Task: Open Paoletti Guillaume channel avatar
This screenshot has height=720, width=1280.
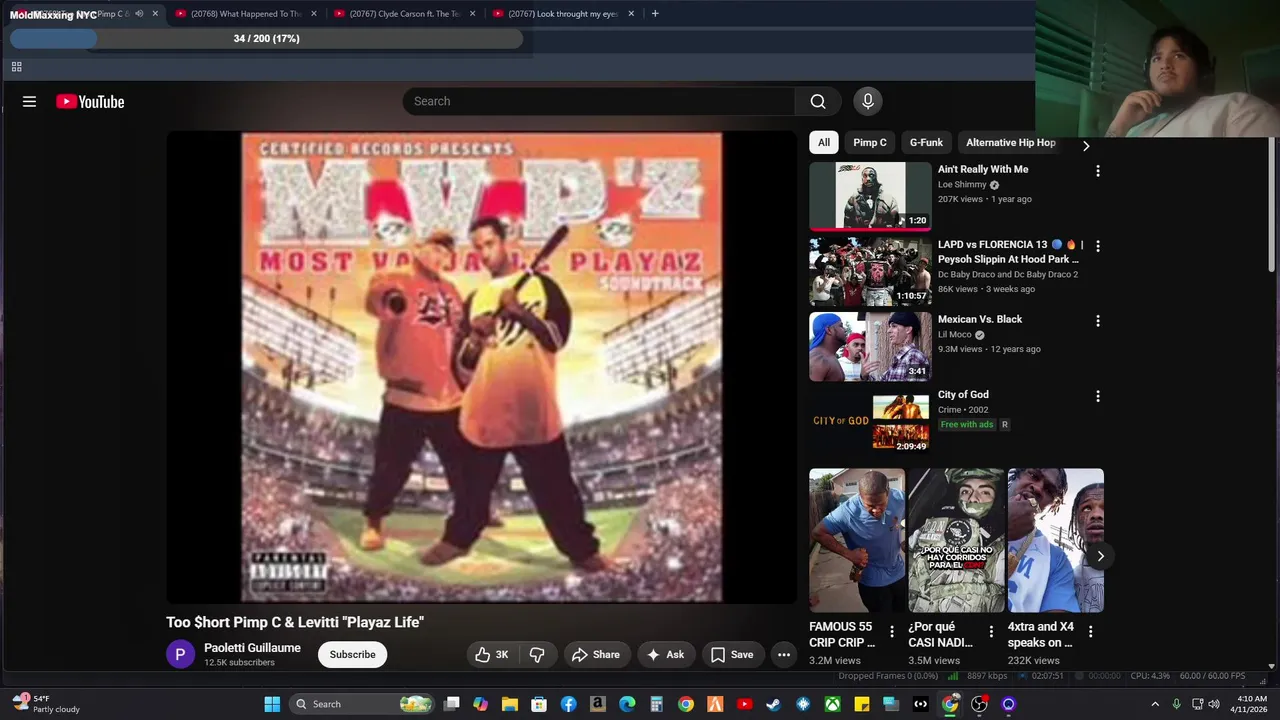Action: point(180,654)
